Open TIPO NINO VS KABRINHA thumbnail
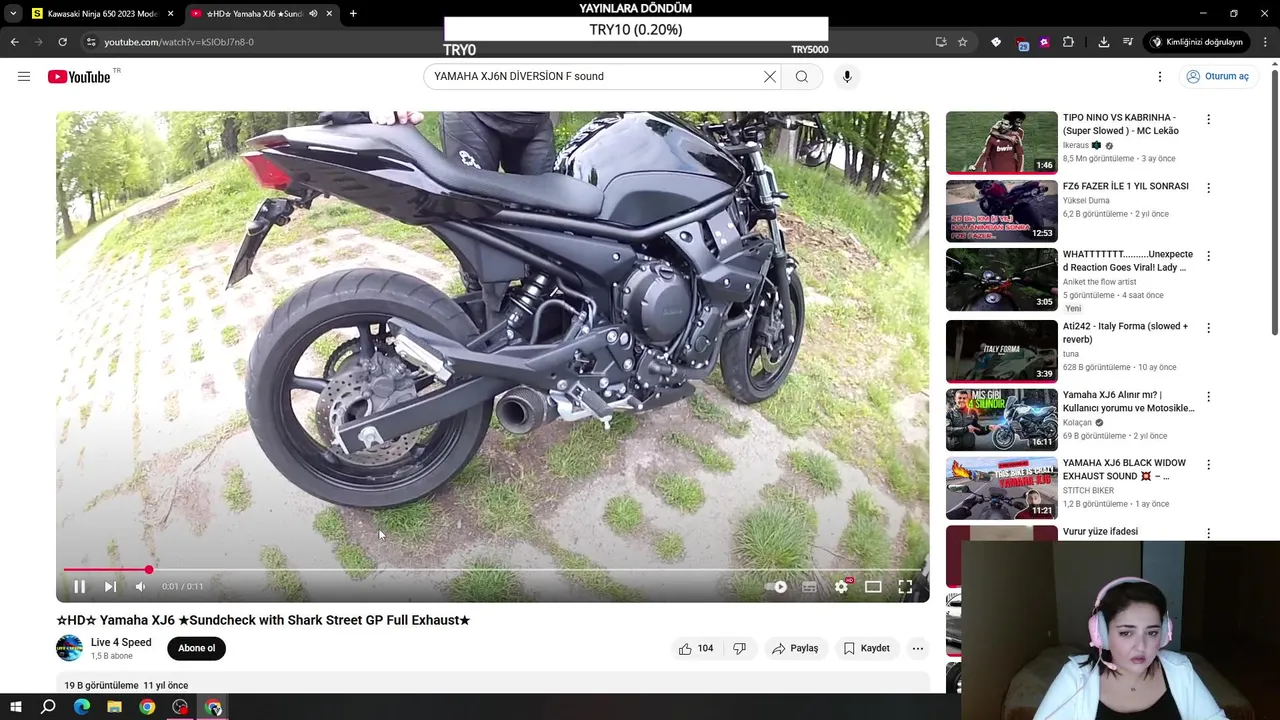The height and width of the screenshot is (720, 1280). [1001, 142]
